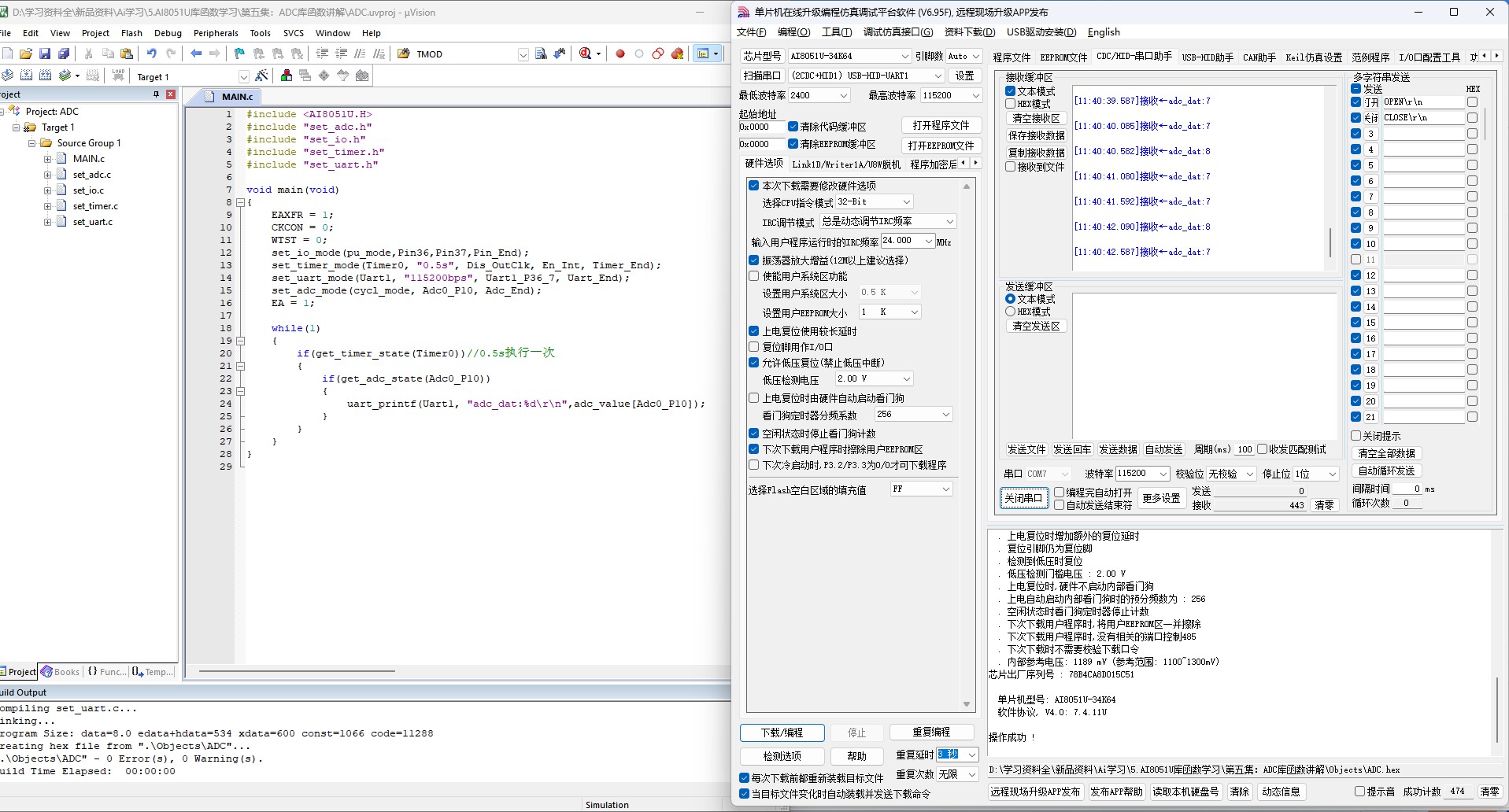The height and width of the screenshot is (812, 1509).
Task: Click the New file icon in µVision
Action: (x=7, y=54)
